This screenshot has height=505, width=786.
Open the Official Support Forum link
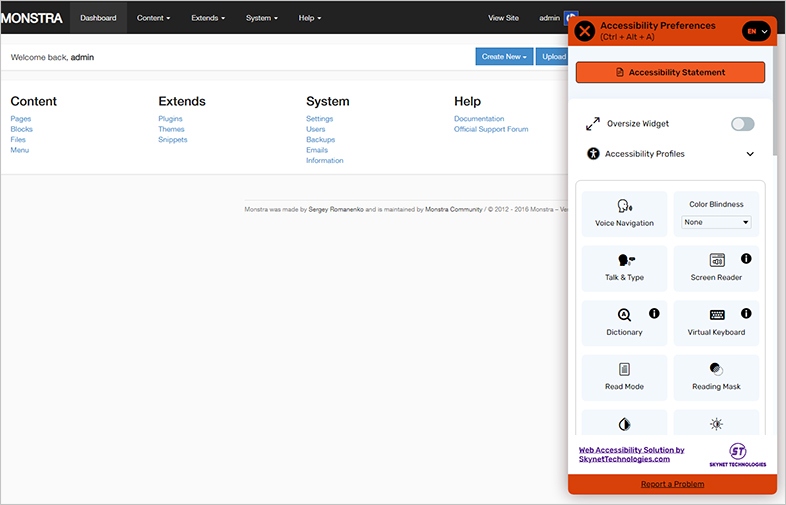tap(491, 129)
